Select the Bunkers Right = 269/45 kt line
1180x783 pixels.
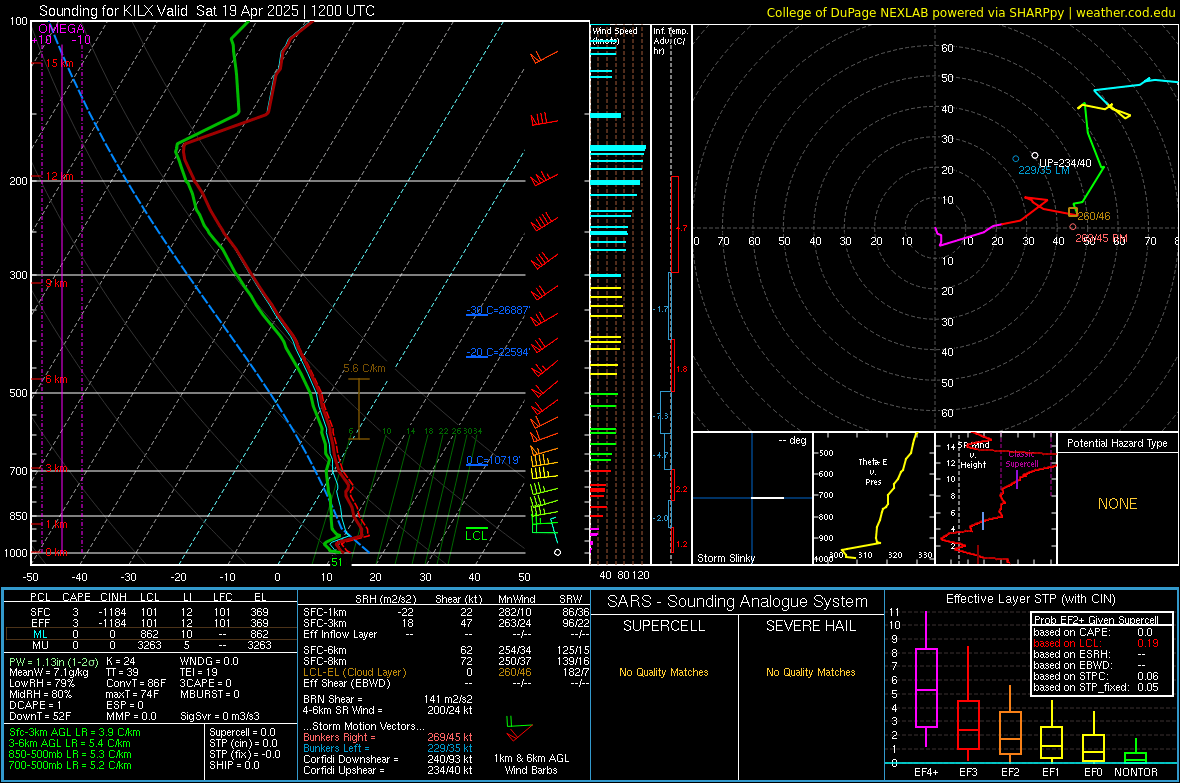pyautogui.click(x=388, y=737)
